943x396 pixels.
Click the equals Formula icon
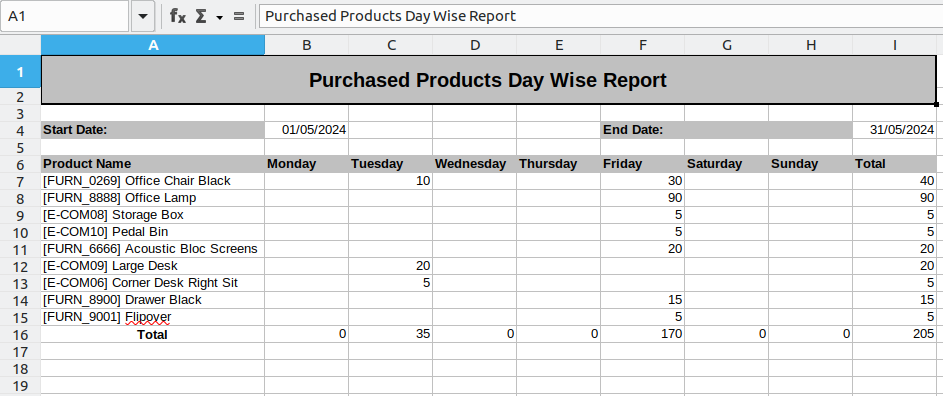click(239, 16)
